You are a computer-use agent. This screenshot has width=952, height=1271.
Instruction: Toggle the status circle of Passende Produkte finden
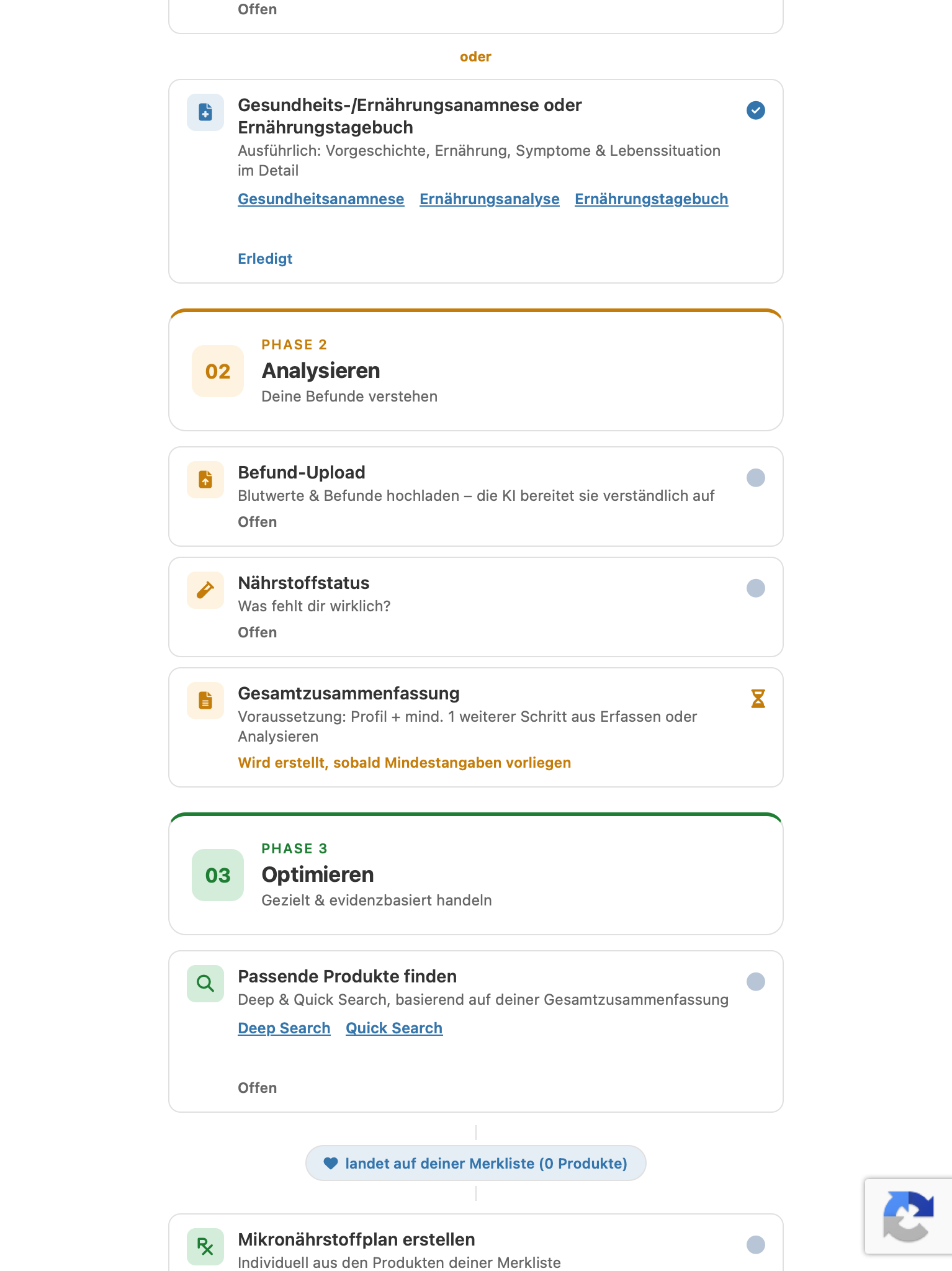(x=756, y=982)
